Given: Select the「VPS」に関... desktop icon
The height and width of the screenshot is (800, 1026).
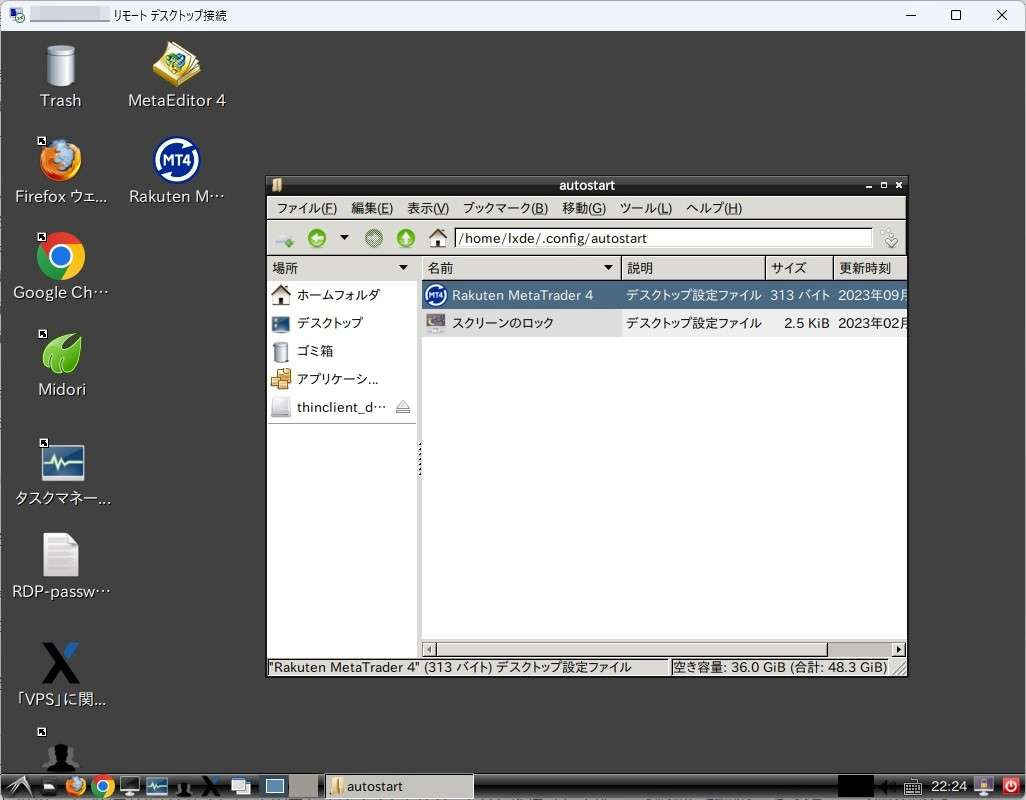Looking at the screenshot, I should pos(62,674).
